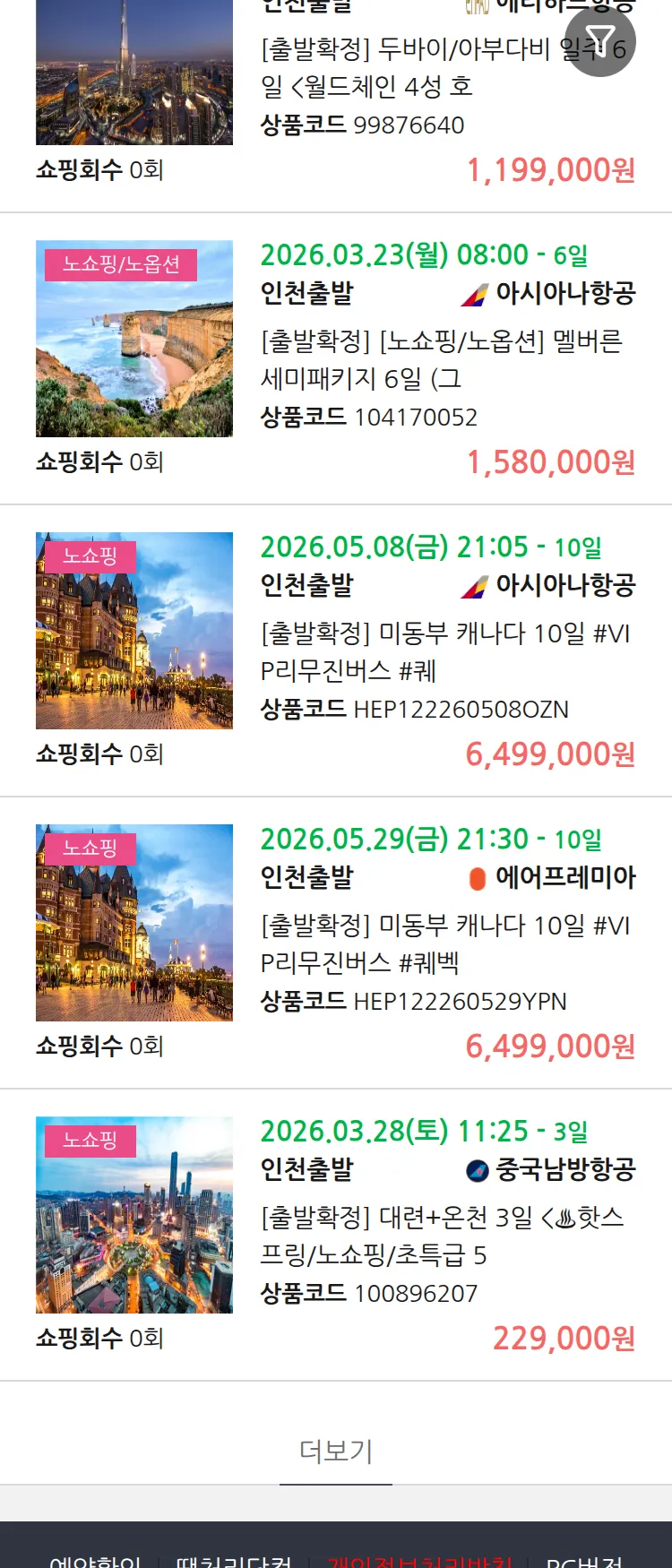Open Dubai/Abu Dhabi tour thumbnail

point(134,72)
